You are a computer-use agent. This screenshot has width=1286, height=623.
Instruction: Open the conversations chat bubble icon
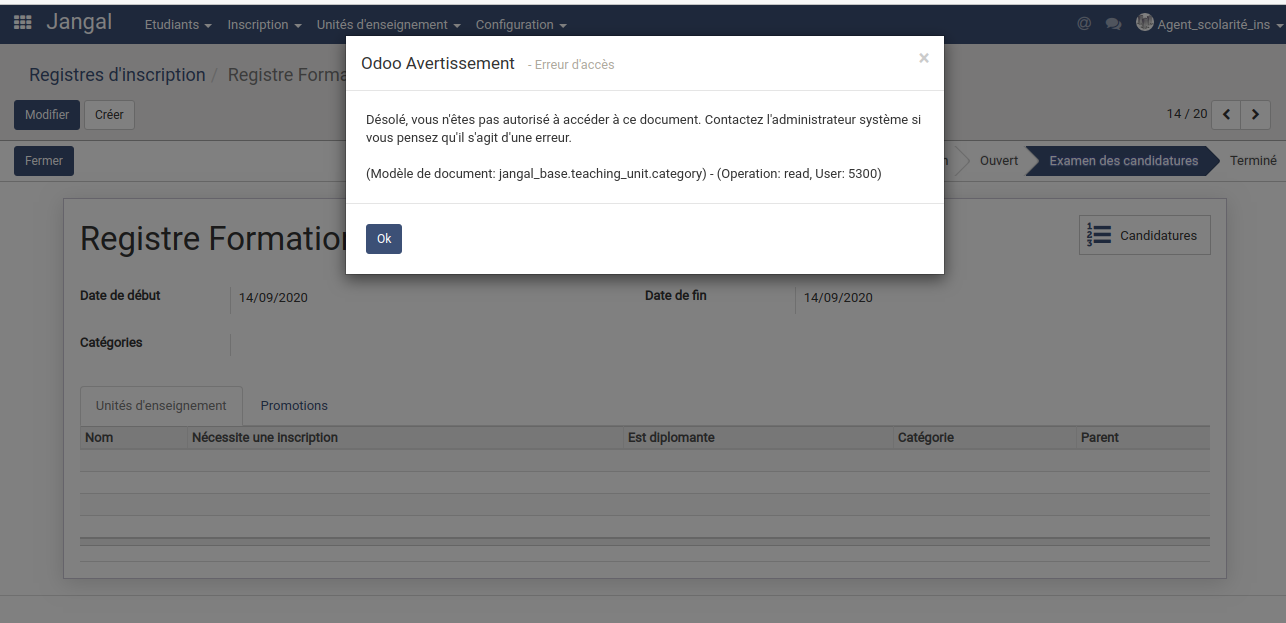click(1113, 24)
